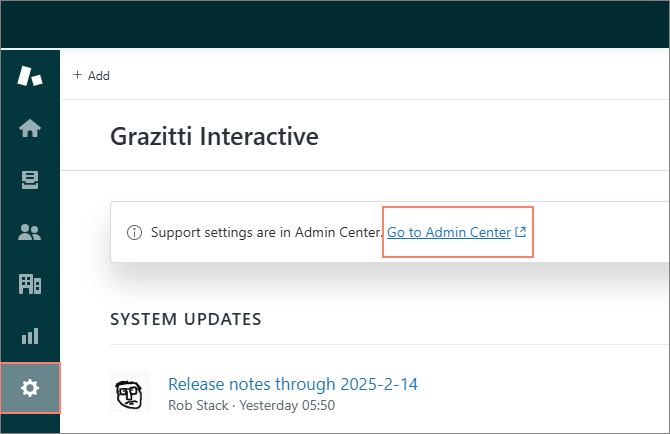Open the Views icon in sidebar

pyautogui.click(x=30, y=180)
